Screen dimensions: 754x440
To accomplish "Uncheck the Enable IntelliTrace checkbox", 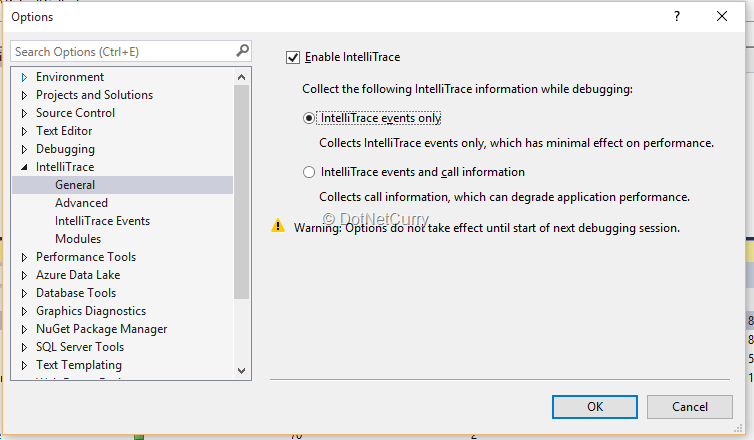I will coord(293,58).
